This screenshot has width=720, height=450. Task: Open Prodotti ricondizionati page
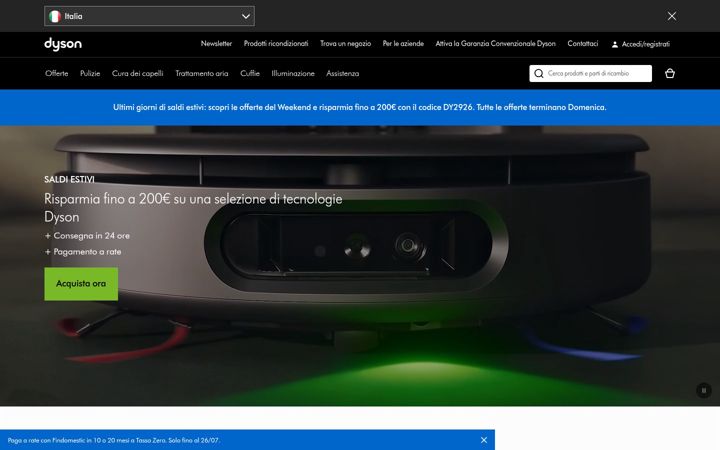[276, 44]
